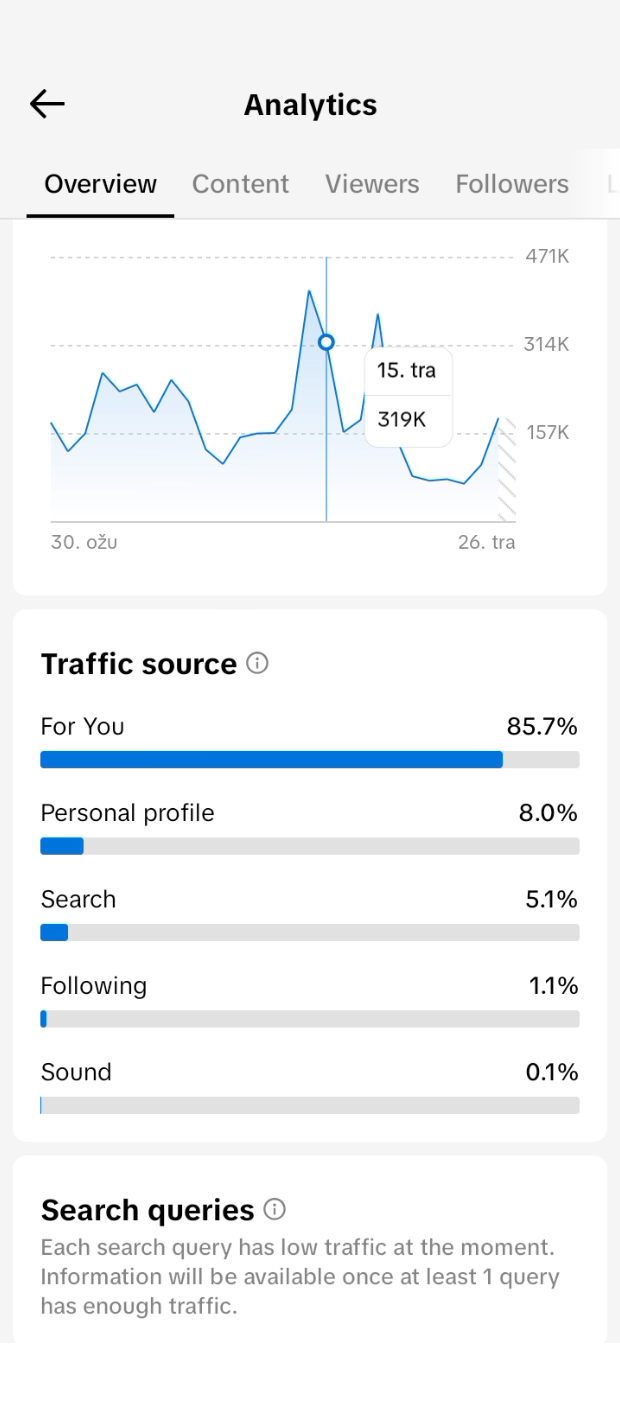Switch to the Viewers tab

(372, 184)
